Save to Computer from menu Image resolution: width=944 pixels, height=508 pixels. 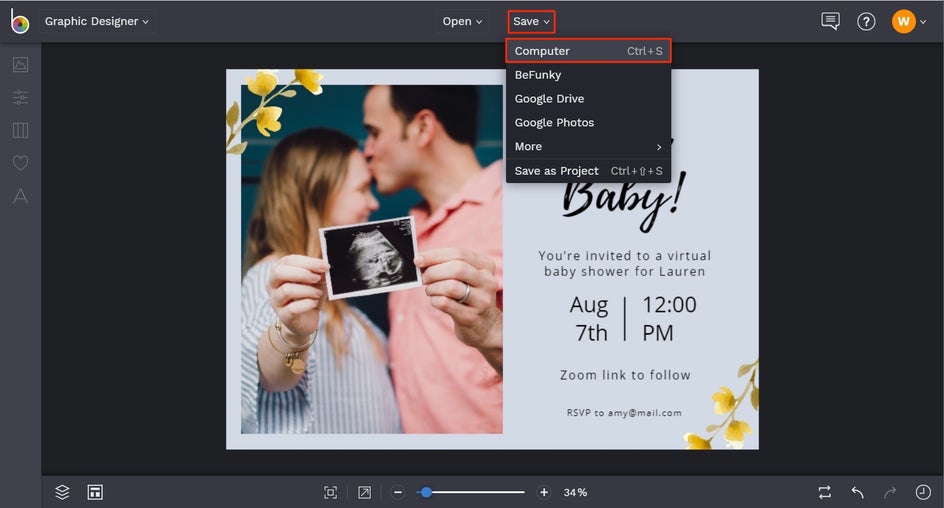click(588, 51)
